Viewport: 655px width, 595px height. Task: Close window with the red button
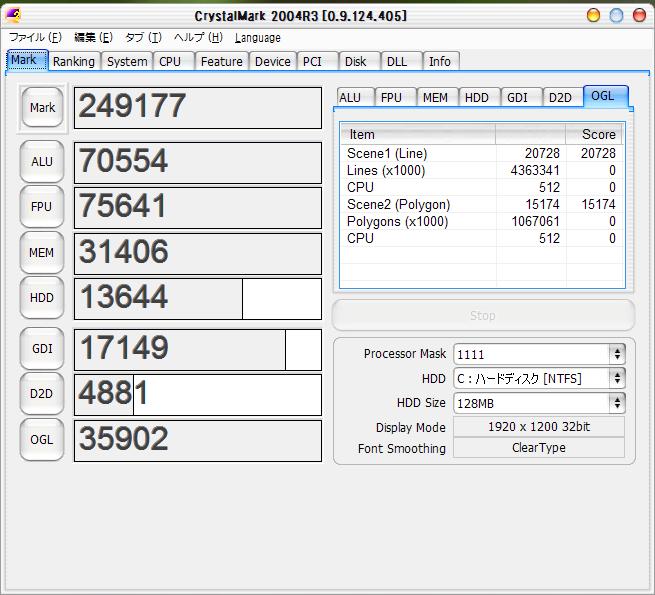[x=640, y=15]
